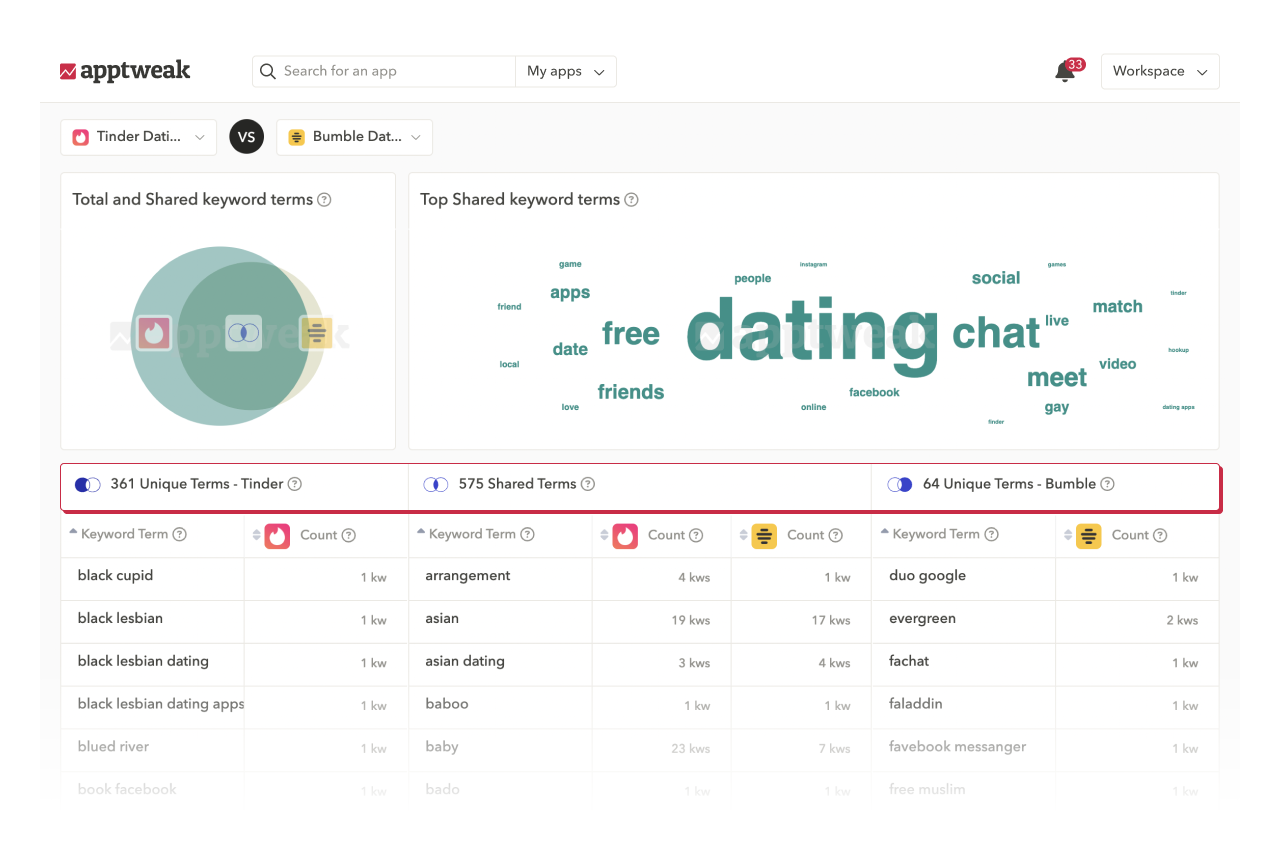Click help icon beside Bumble unique Count header
The height and width of the screenshot is (854, 1280).
pos(1160,535)
